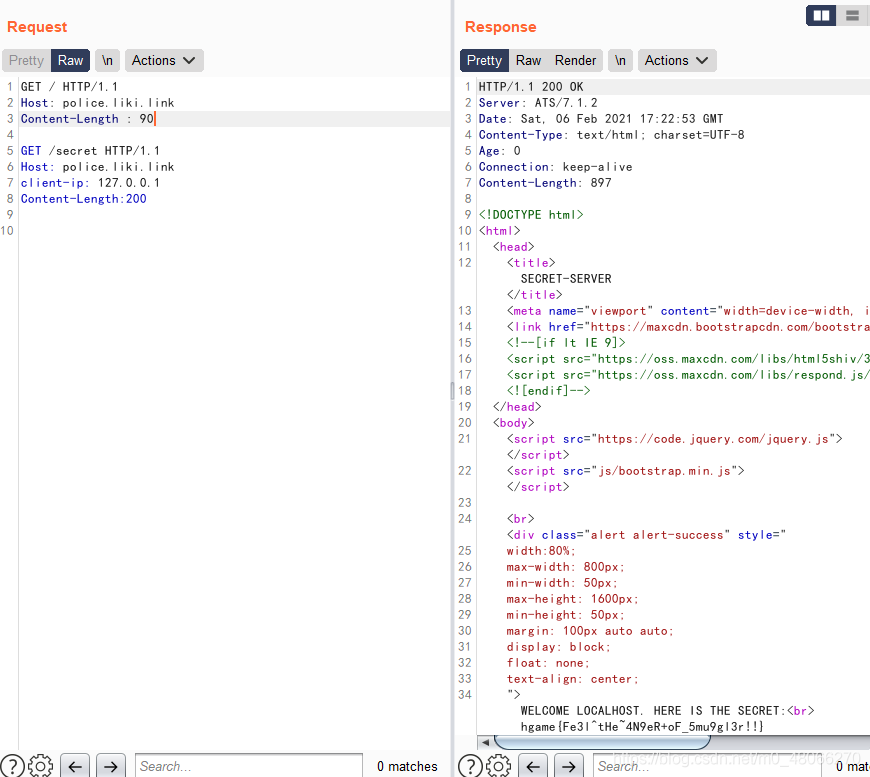Click 'HTTP/1.1 200 OK' response status line
The height and width of the screenshot is (777, 870).
(x=531, y=87)
